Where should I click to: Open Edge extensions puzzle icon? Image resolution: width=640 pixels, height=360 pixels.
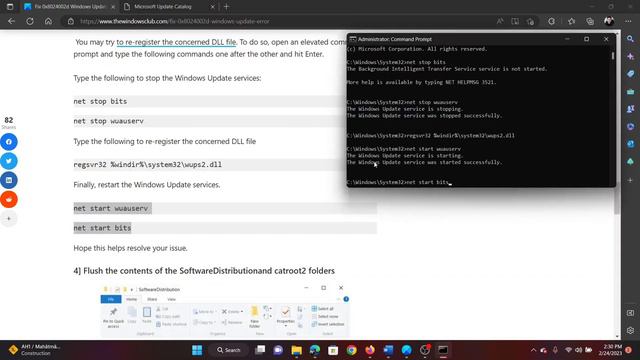click(551, 21)
